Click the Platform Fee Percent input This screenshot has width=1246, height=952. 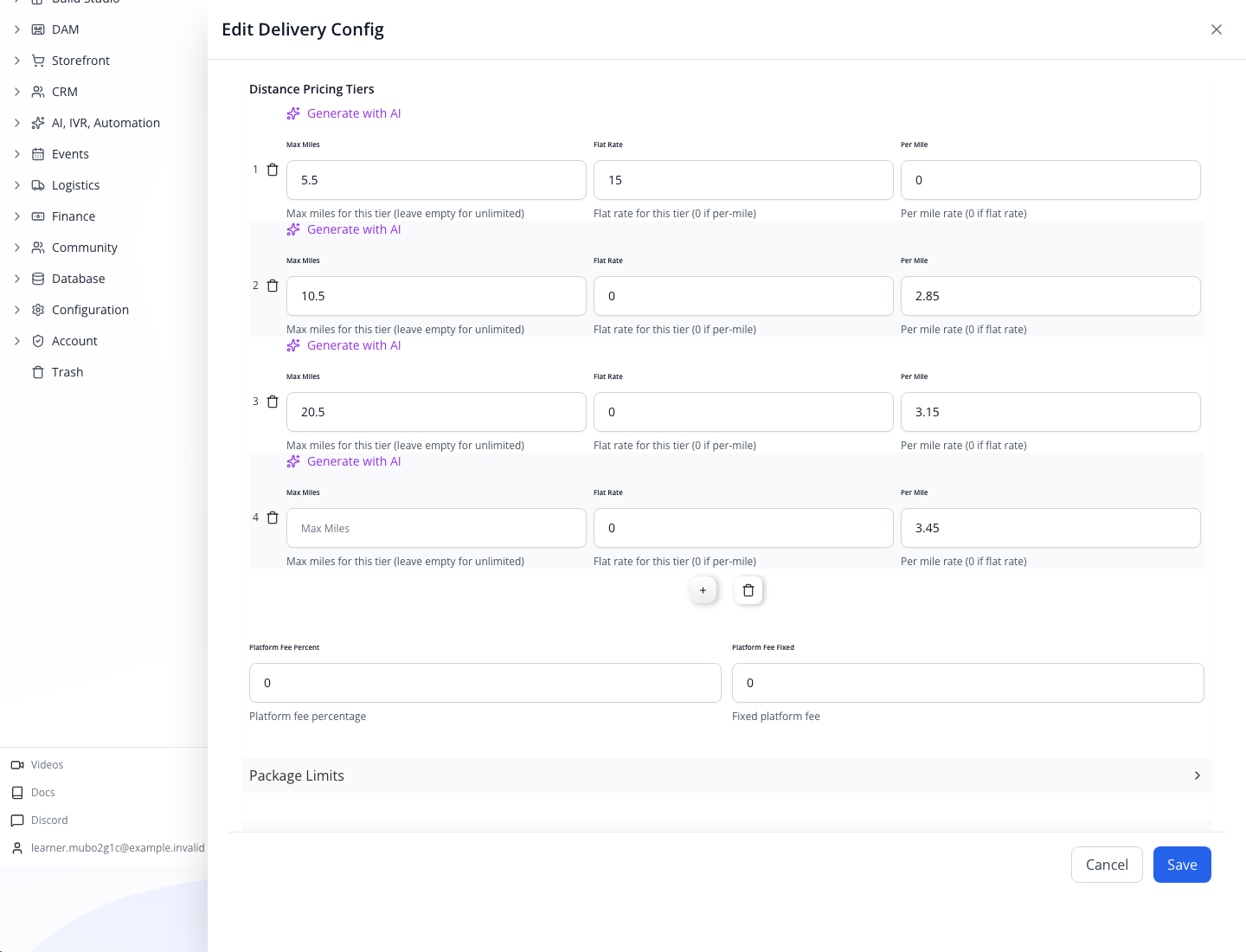coord(485,683)
